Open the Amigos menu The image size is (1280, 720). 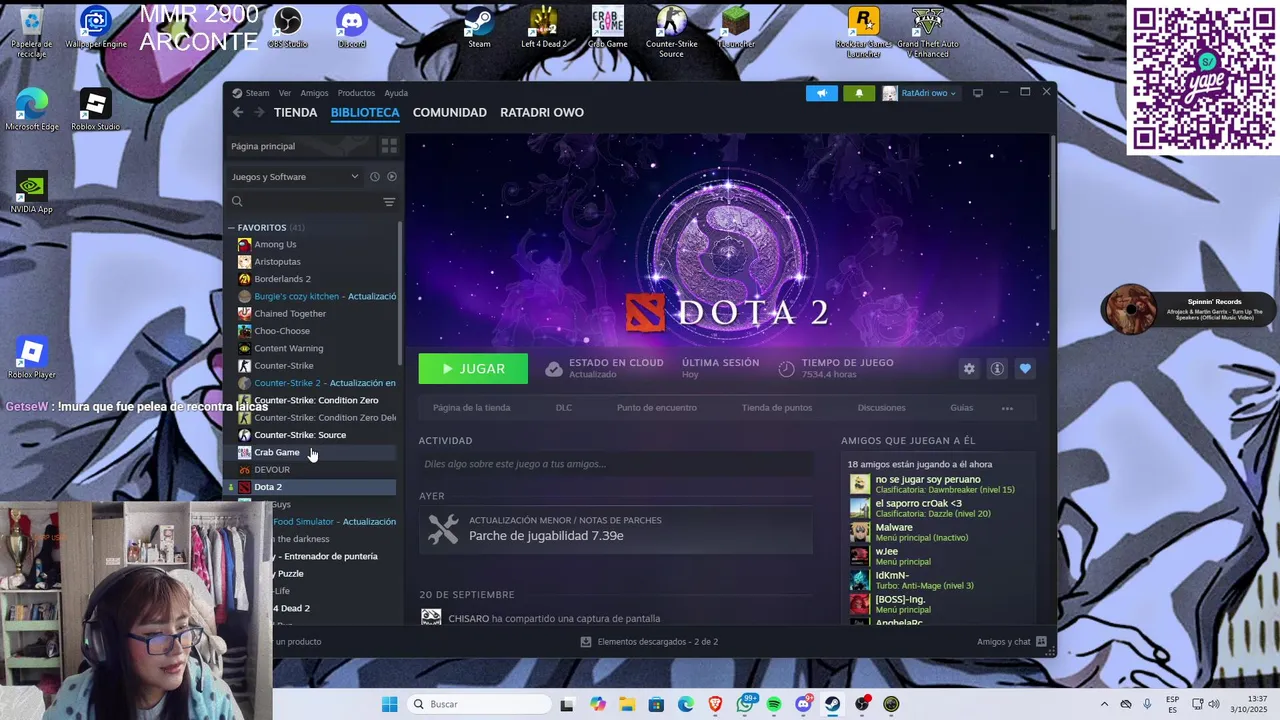pyautogui.click(x=314, y=93)
